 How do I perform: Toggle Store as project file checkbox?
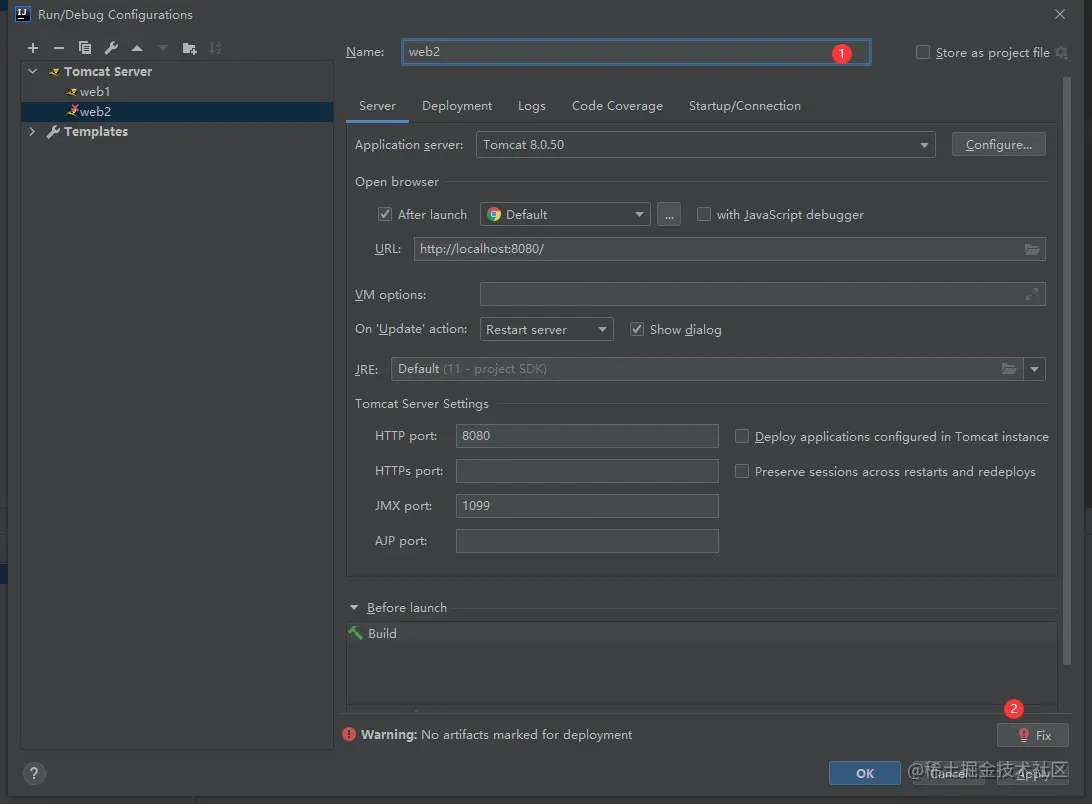coord(923,52)
